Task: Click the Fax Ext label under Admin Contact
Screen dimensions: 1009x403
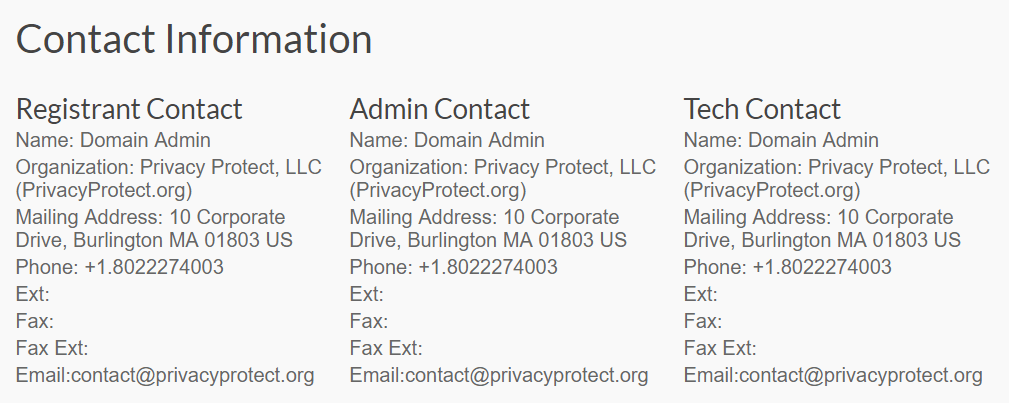Action: point(386,348)
